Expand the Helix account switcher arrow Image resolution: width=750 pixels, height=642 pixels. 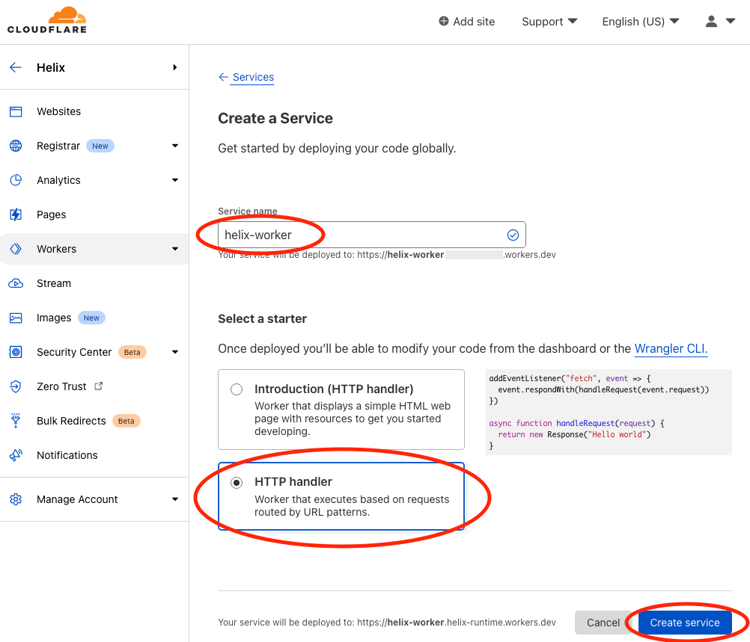click(x=175, y=67)
